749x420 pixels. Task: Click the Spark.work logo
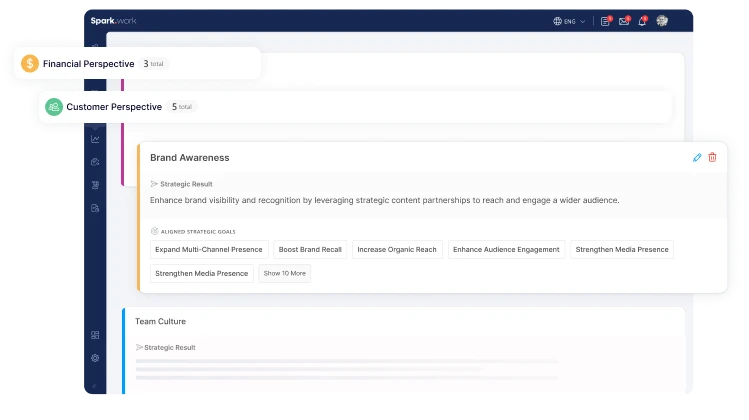click(111, 20)
